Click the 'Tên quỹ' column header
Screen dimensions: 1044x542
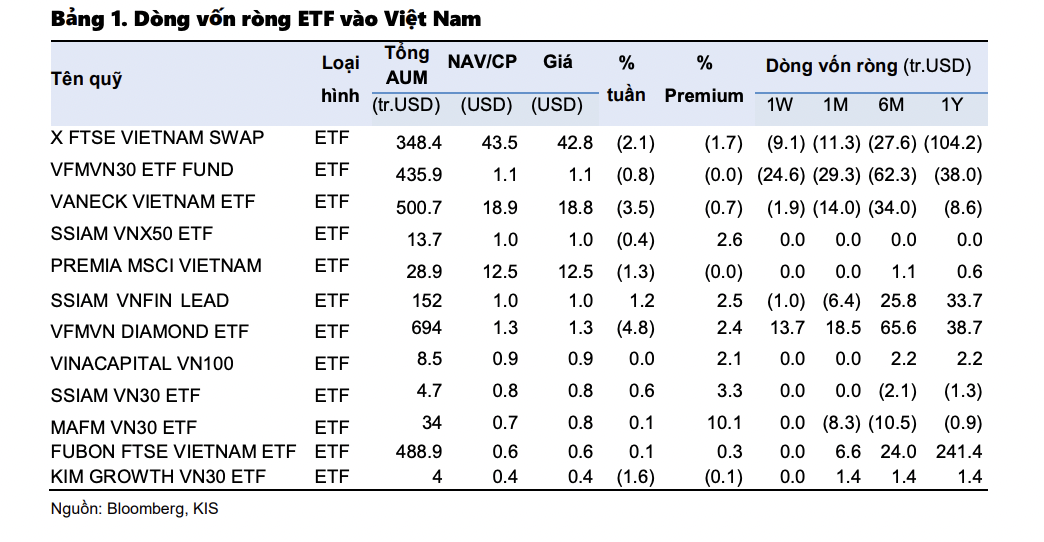coord(86,79)
